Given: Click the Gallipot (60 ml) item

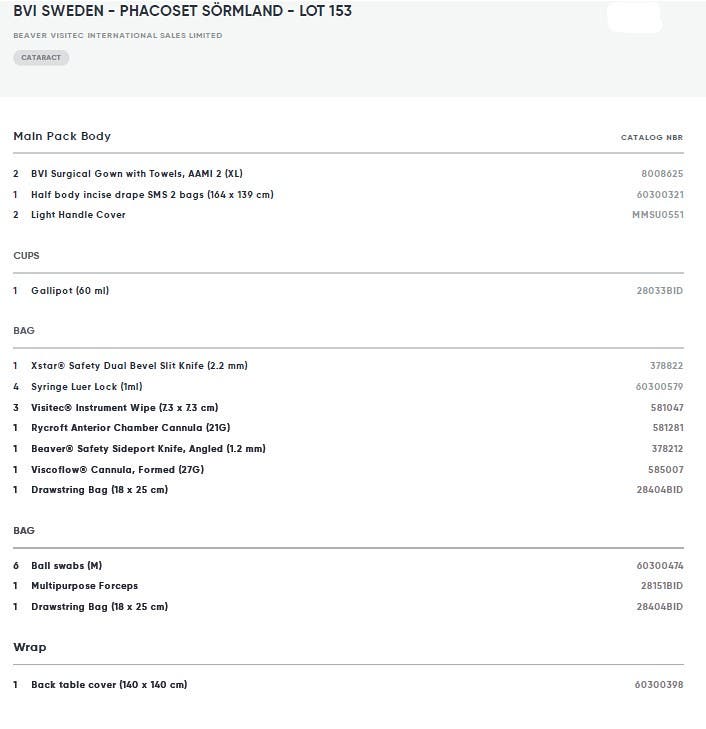Looking at the screenshot, I should click(x=70, y=291).
